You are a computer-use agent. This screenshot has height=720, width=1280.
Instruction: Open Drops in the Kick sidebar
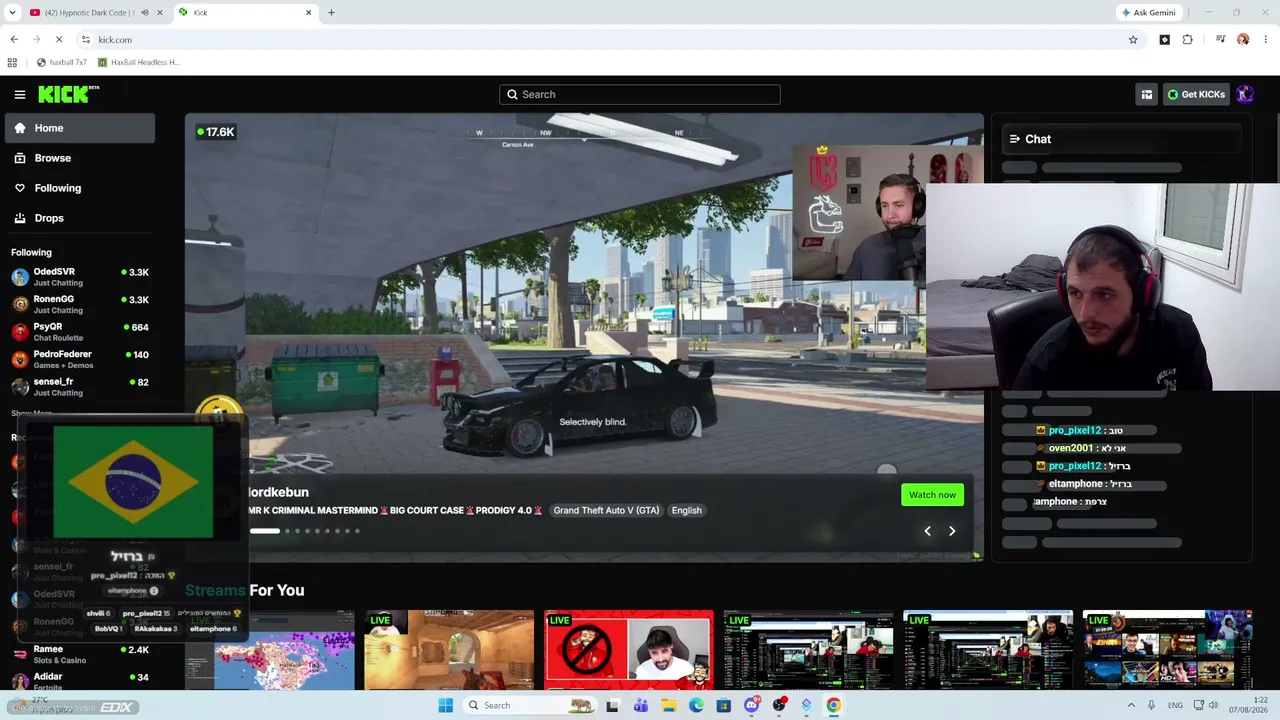click(x=80, y=218)
